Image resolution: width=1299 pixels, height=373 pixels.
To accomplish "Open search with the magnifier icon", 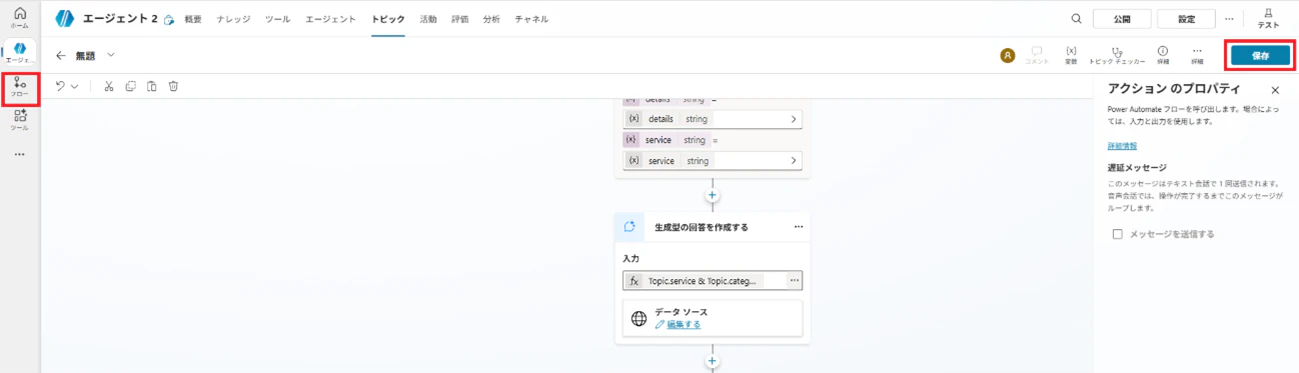I will coord(1076,19).
